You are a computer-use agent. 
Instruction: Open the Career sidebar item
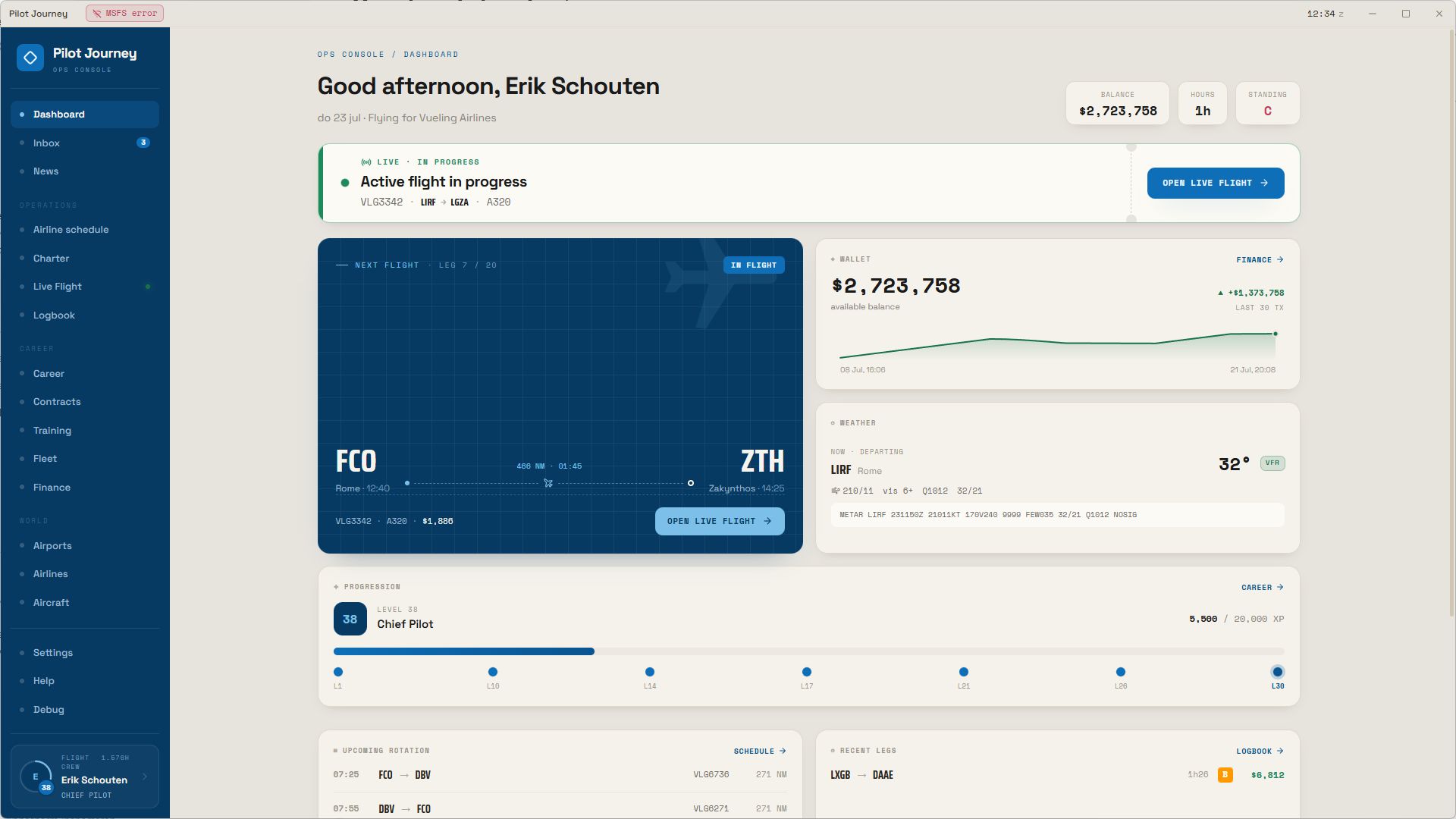(x=85, y=374)
